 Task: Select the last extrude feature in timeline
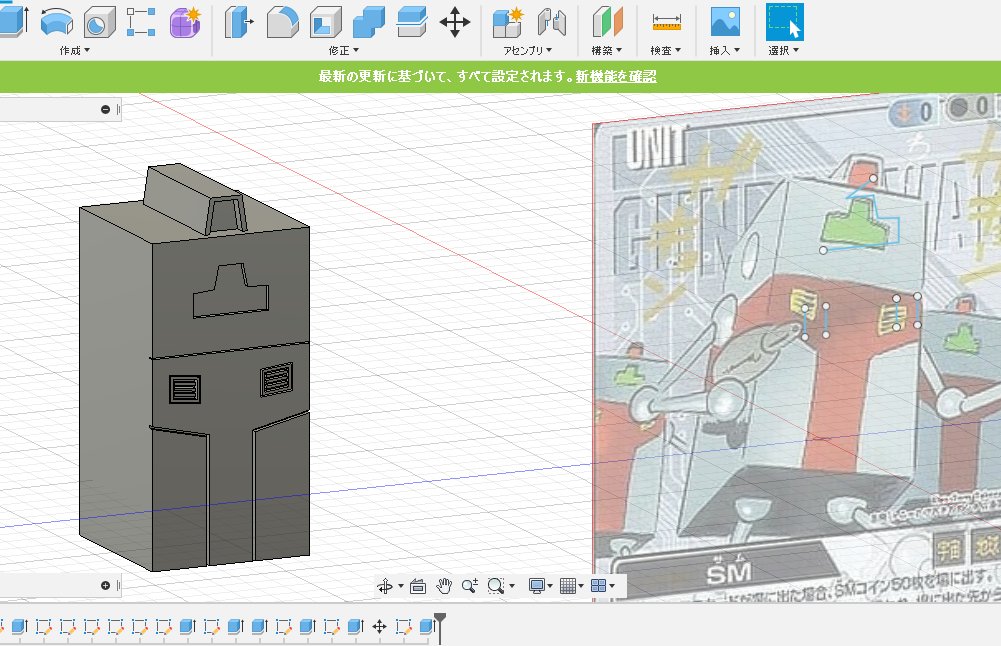point(427,626)
